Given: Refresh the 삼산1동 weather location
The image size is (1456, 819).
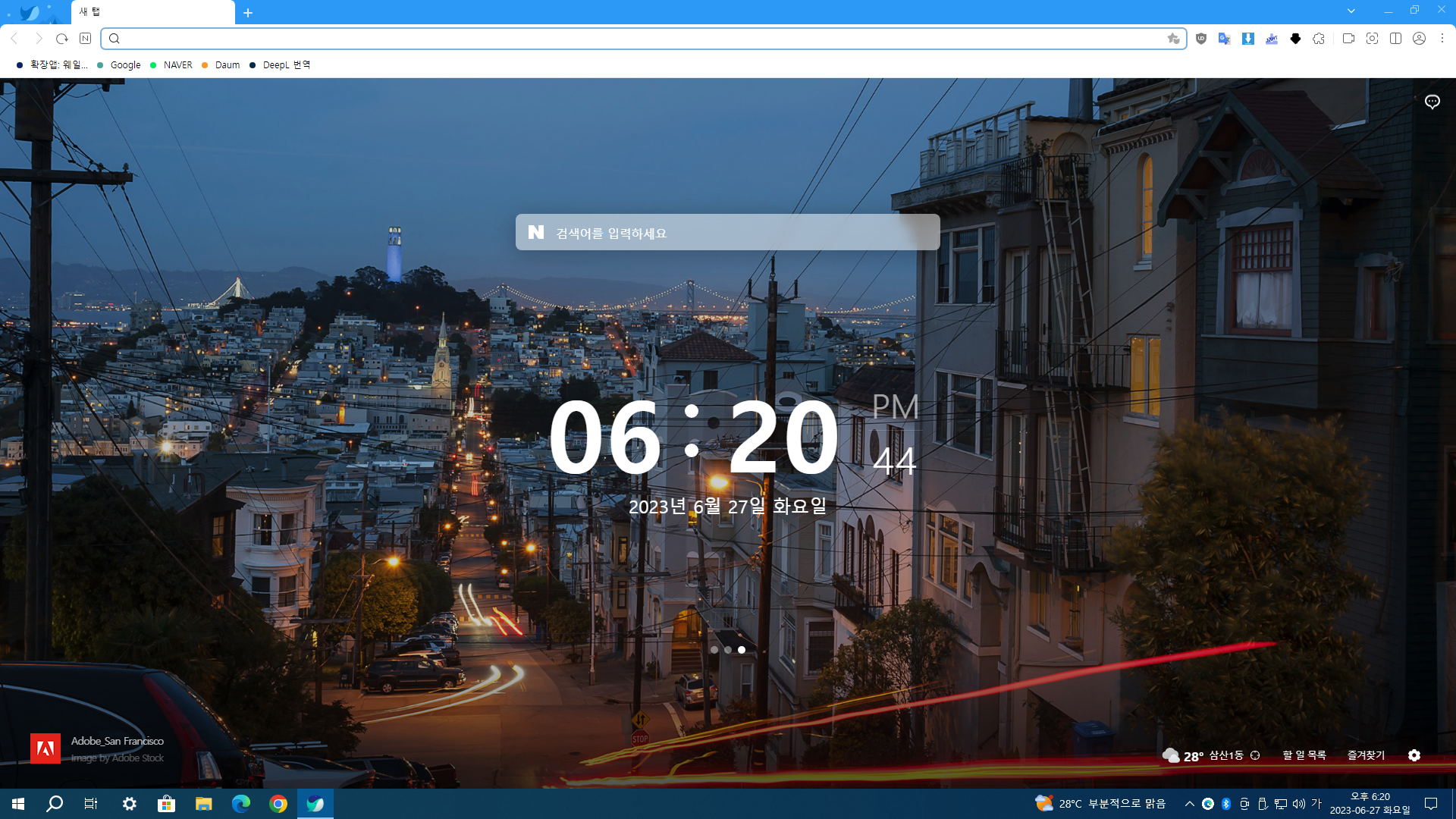Looking at the screenshot, I should pyautogui.click(x=1255, y=755).
